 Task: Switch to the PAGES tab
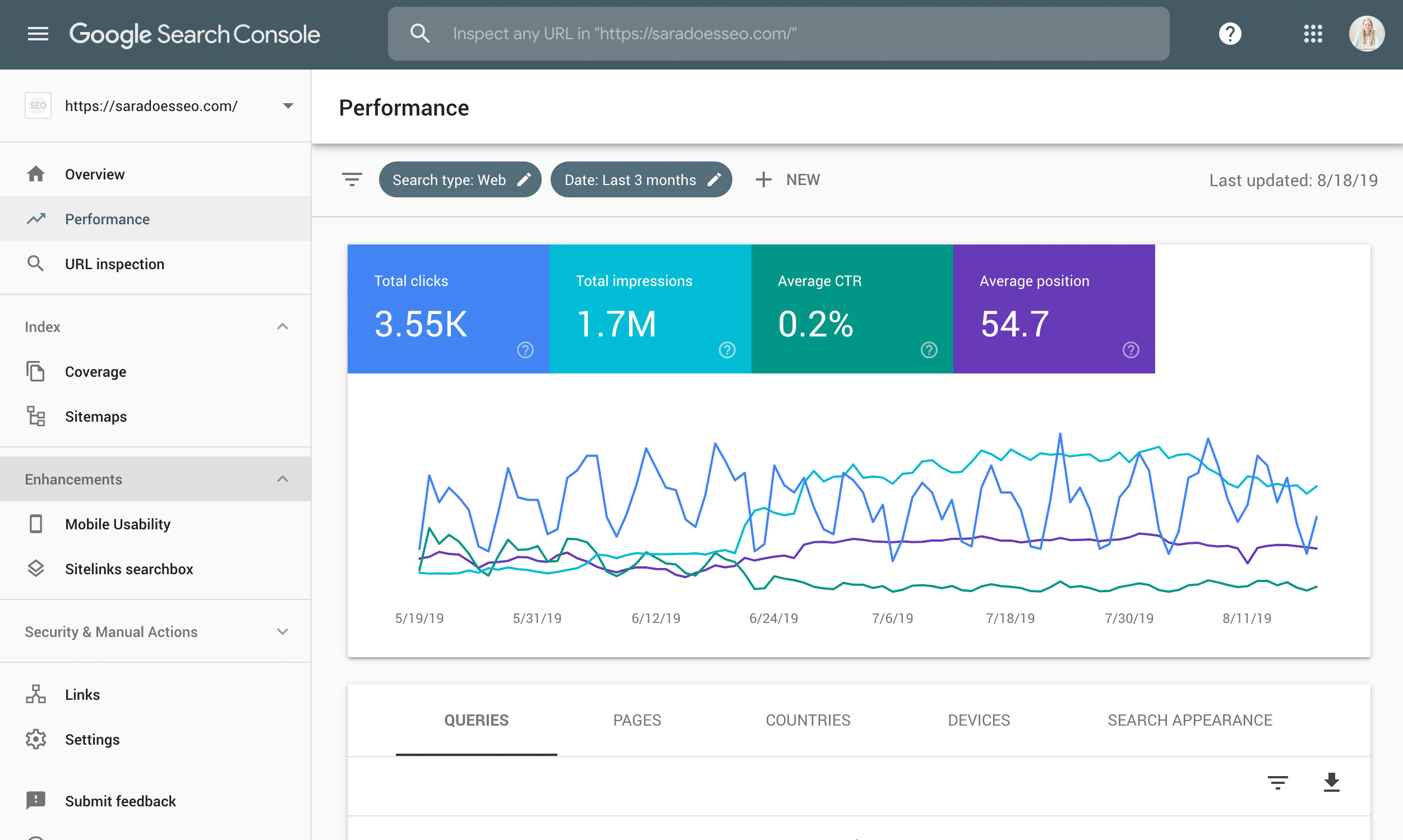[x=636, y=719]
